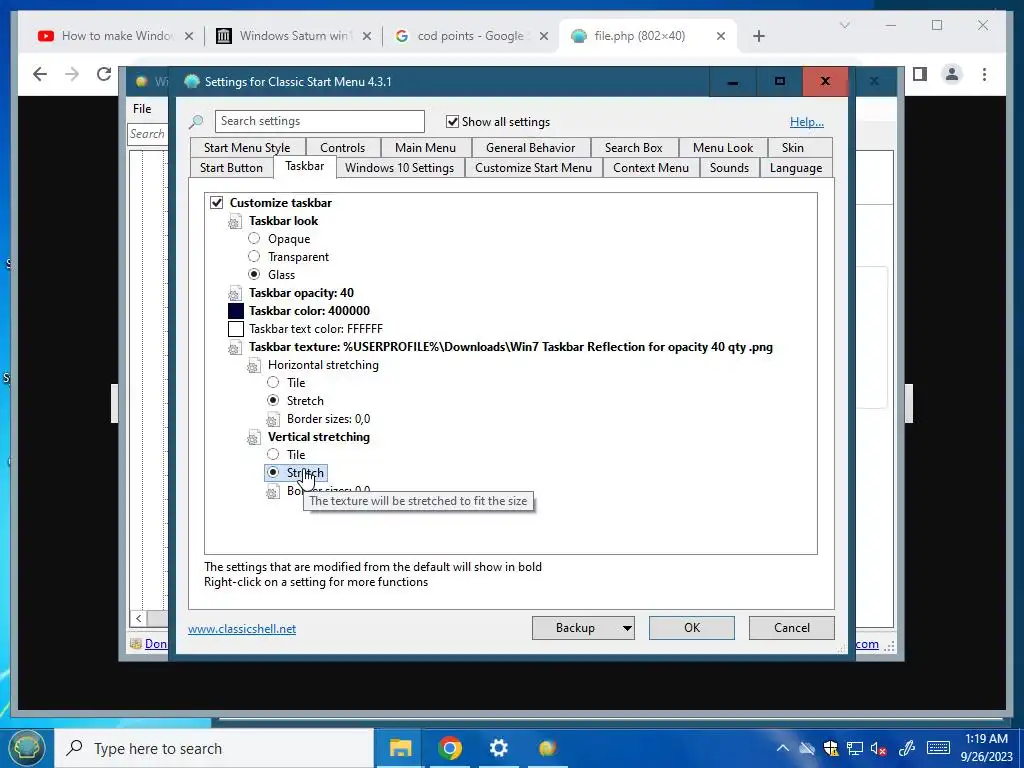1024x768 pixels.
Task: Open a new Chrome tab
Action: (x=758, y=36)
